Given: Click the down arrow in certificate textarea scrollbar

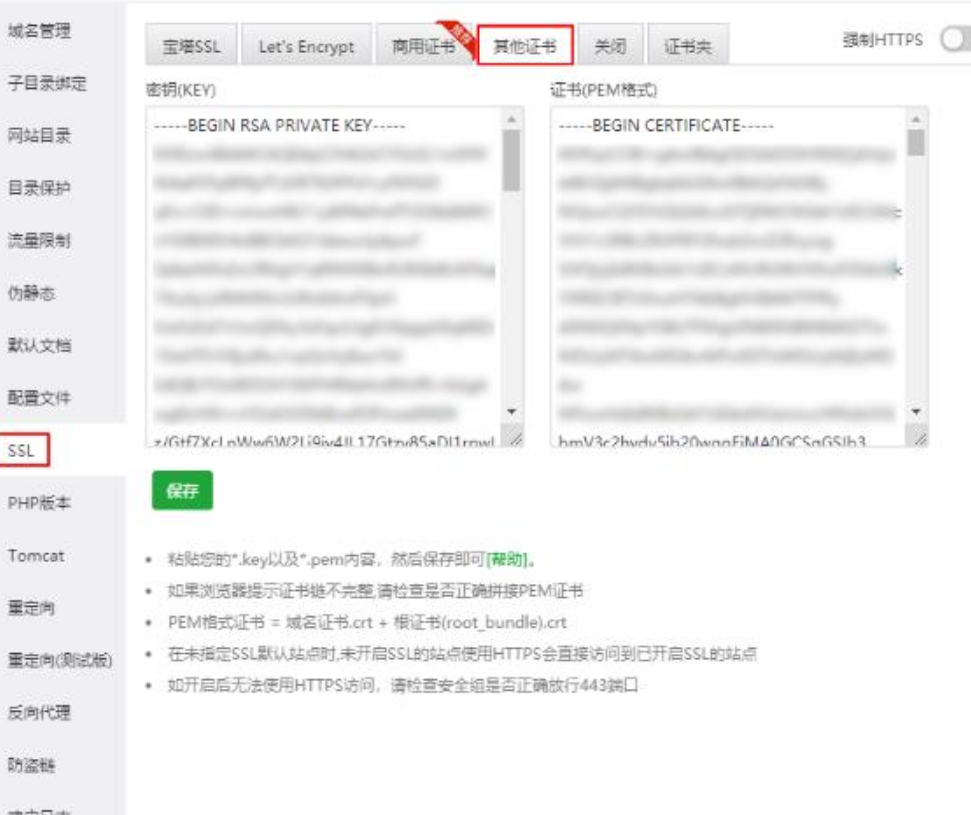Looking at the screenshot, I should coord(916,412).
